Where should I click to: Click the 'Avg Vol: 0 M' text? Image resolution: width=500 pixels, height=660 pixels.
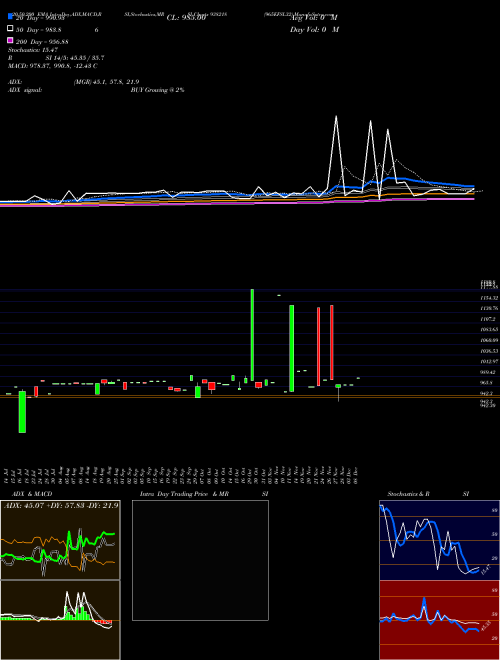pos(314,18)
